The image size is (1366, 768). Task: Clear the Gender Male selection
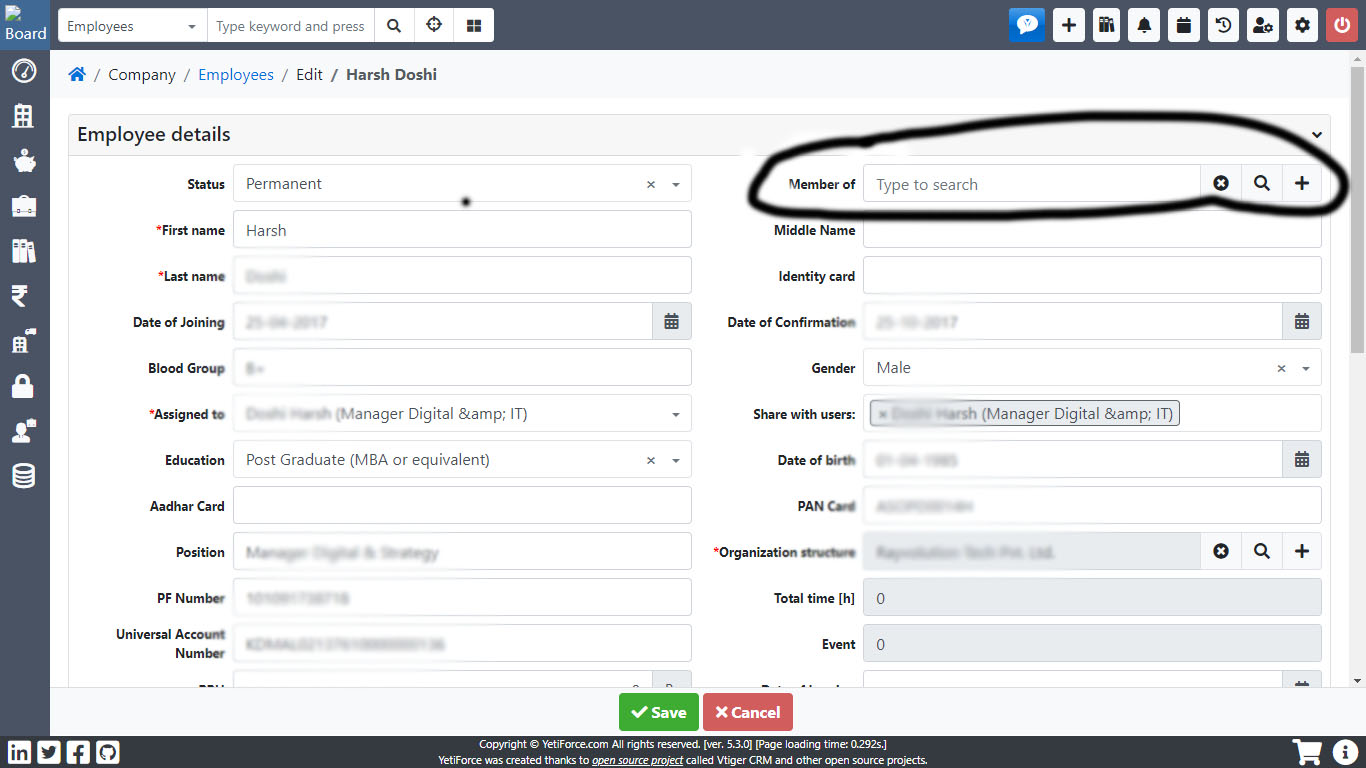coord(1281,369)
